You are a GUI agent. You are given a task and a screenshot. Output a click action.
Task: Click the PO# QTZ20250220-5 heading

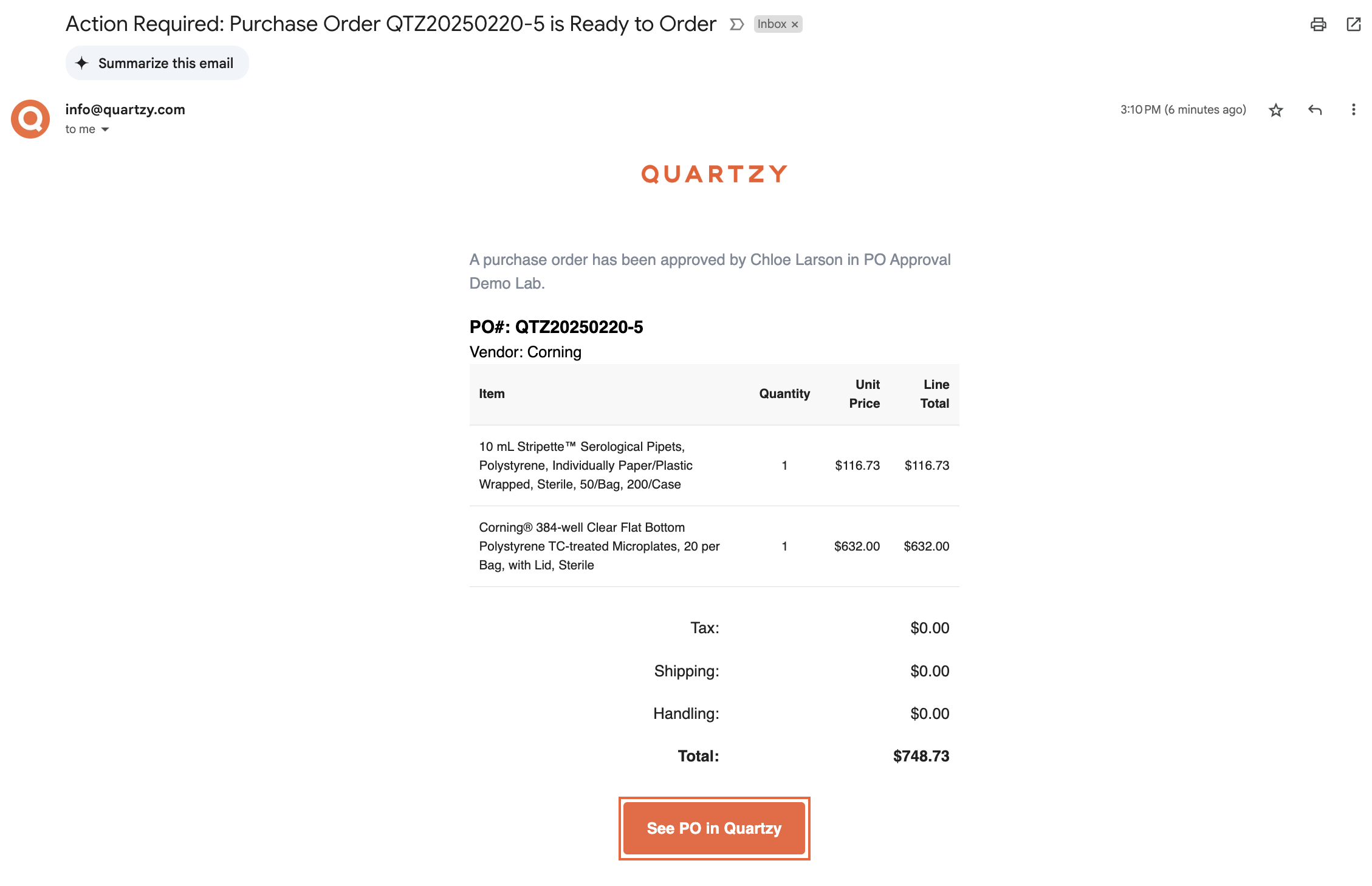tap(556, 327)
